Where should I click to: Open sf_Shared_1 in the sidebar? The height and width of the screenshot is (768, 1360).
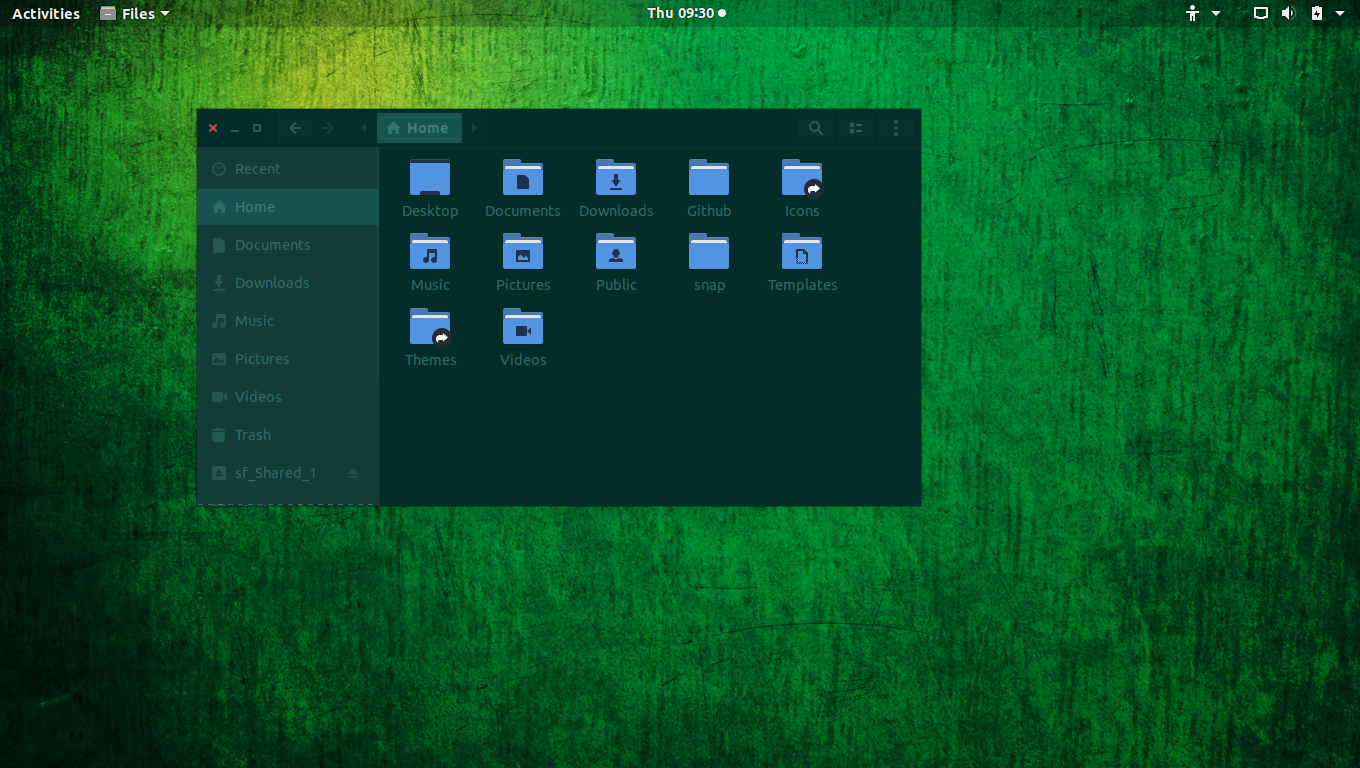click(288, 473)
